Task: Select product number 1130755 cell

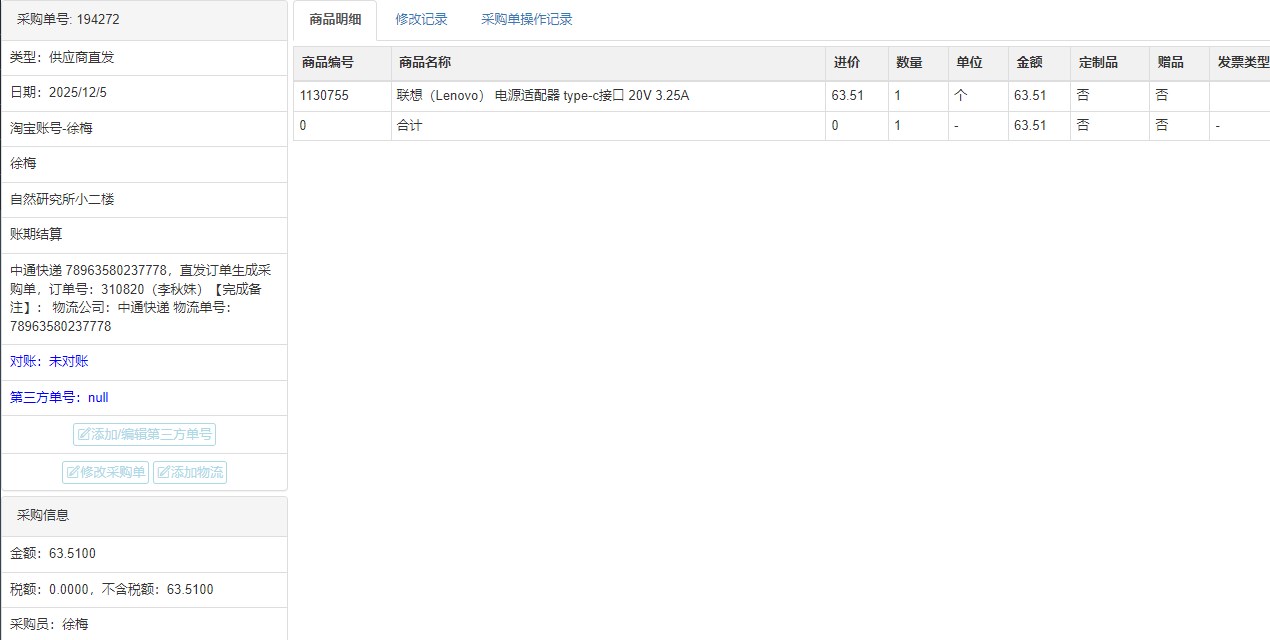Action: 324,96
